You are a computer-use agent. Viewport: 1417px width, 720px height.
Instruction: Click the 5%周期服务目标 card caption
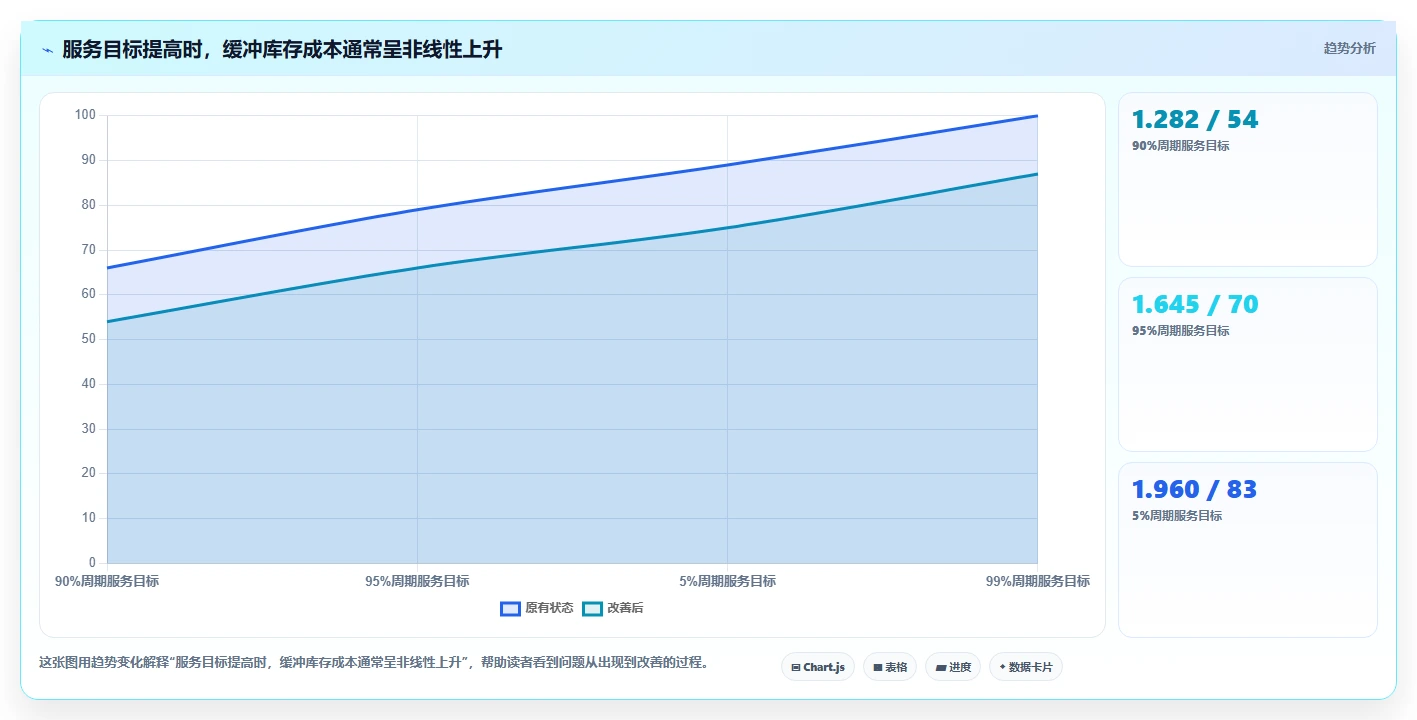(x=1177, y=516)
